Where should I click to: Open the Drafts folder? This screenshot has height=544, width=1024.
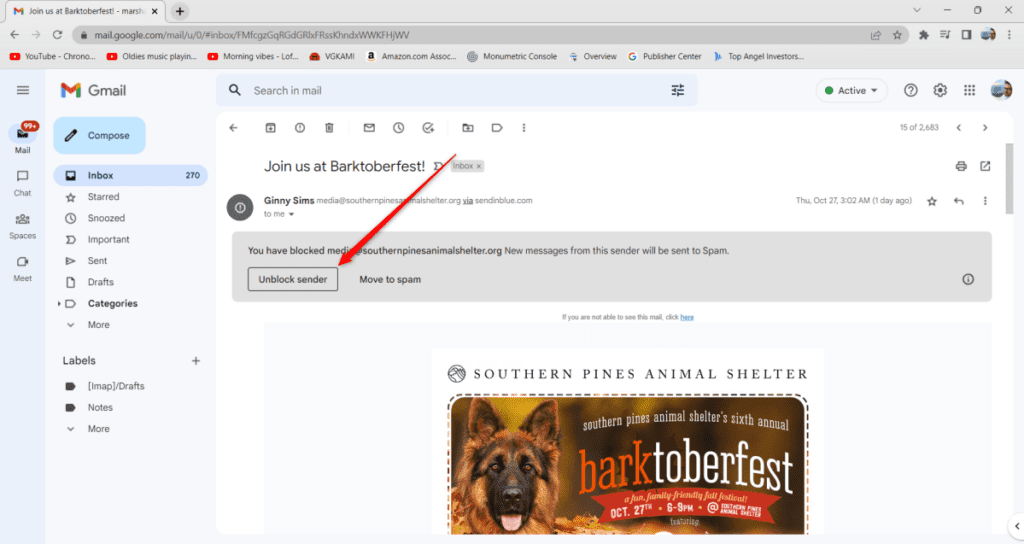[x=101, y=282]
